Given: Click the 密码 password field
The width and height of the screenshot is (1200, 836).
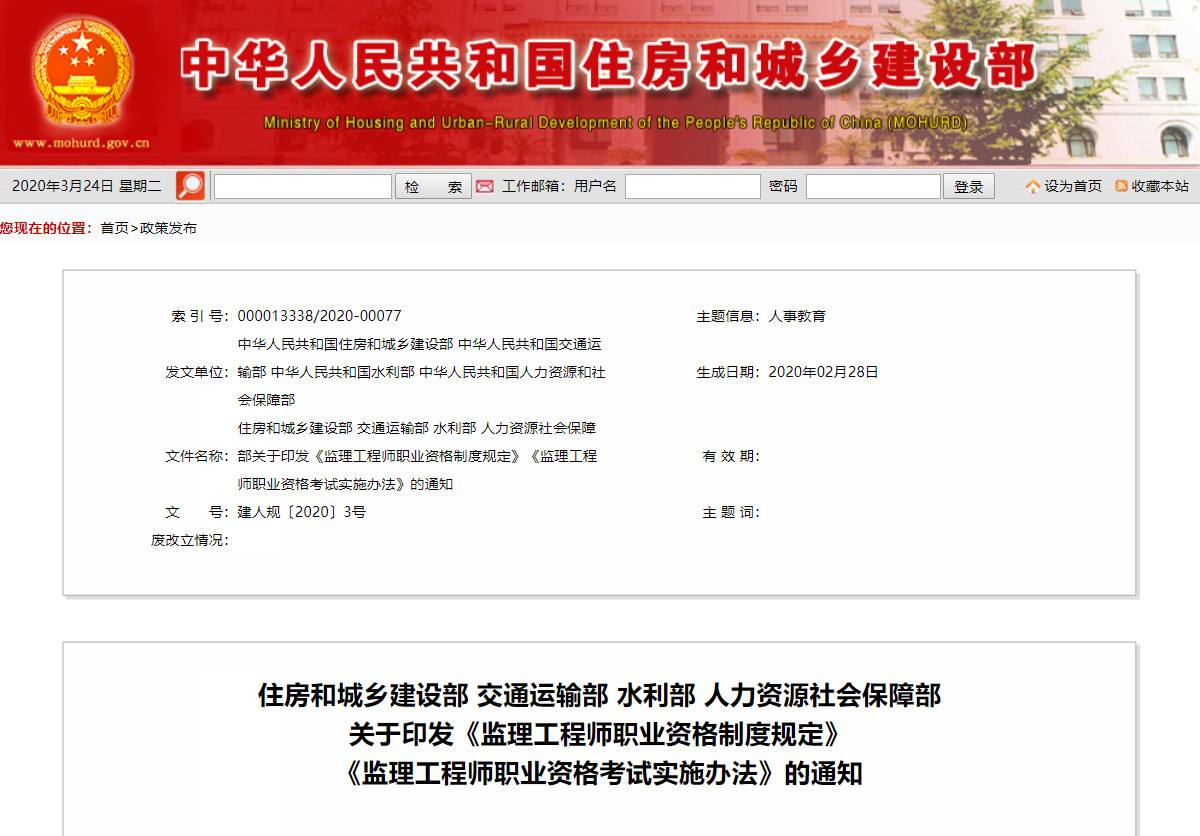Looking at the screenshot, I should [x=872, y=186].
